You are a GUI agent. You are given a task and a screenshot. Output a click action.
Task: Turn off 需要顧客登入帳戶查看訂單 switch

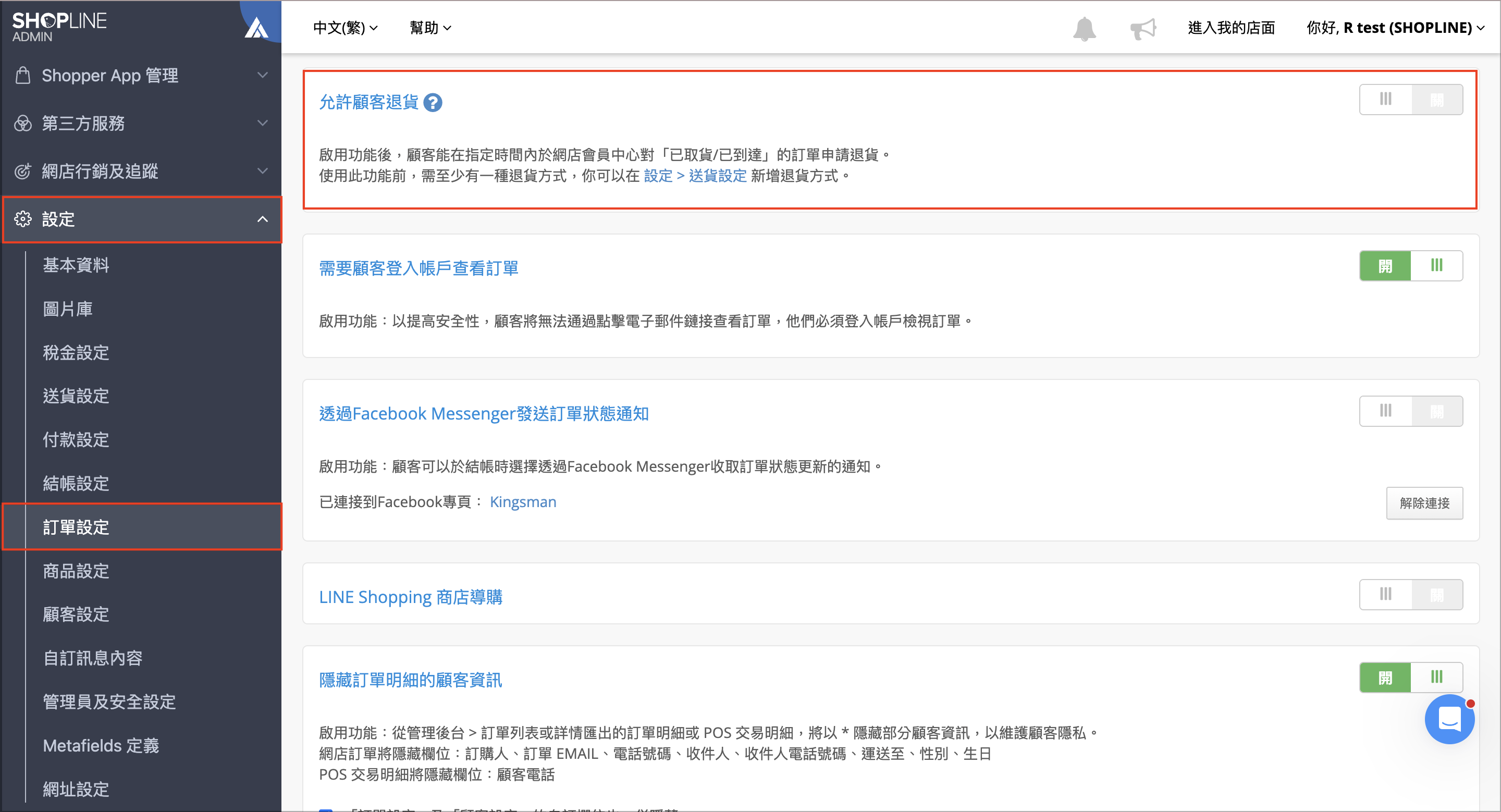[1411, 266]
